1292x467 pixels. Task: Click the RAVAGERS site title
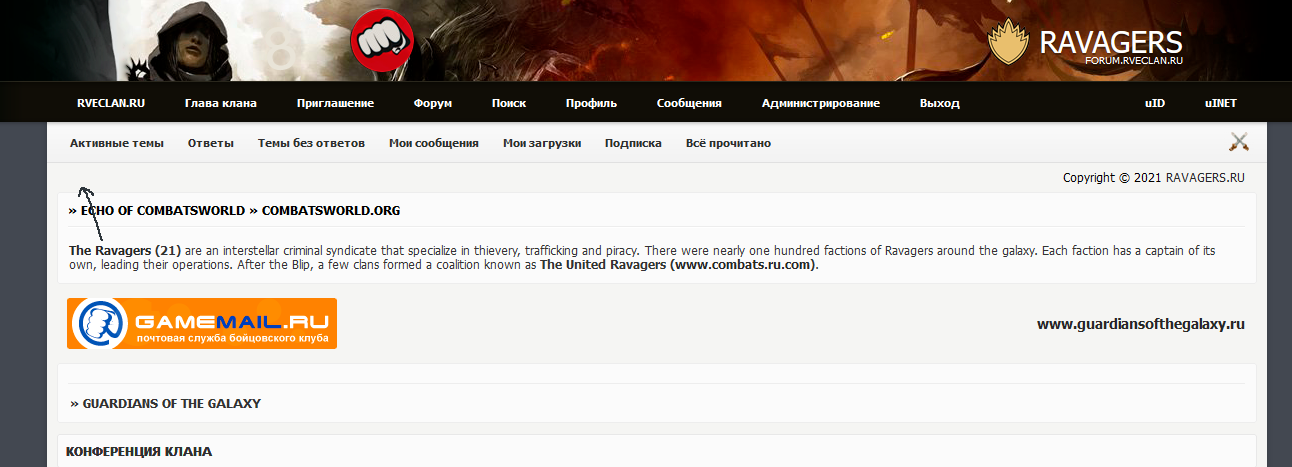click(x=1111, y=42)
